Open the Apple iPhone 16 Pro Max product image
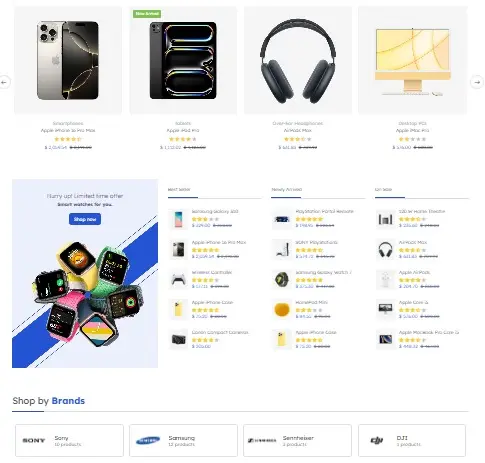The width and height of the screenshot is (485, 463). (68, 60)
